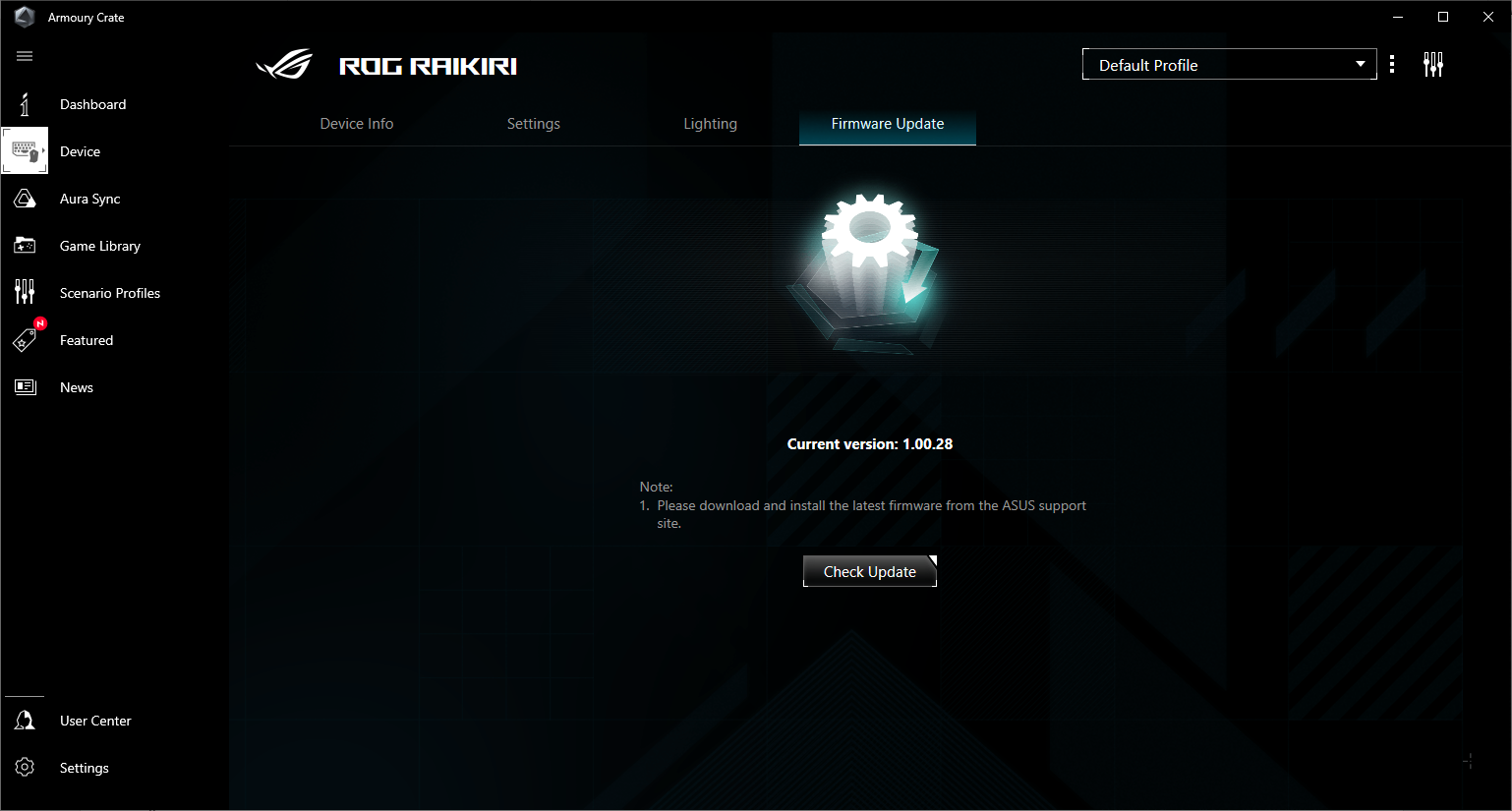Switch to the Lighting tab
This screenshot has height=811, width=1512.
click(711, 124)
